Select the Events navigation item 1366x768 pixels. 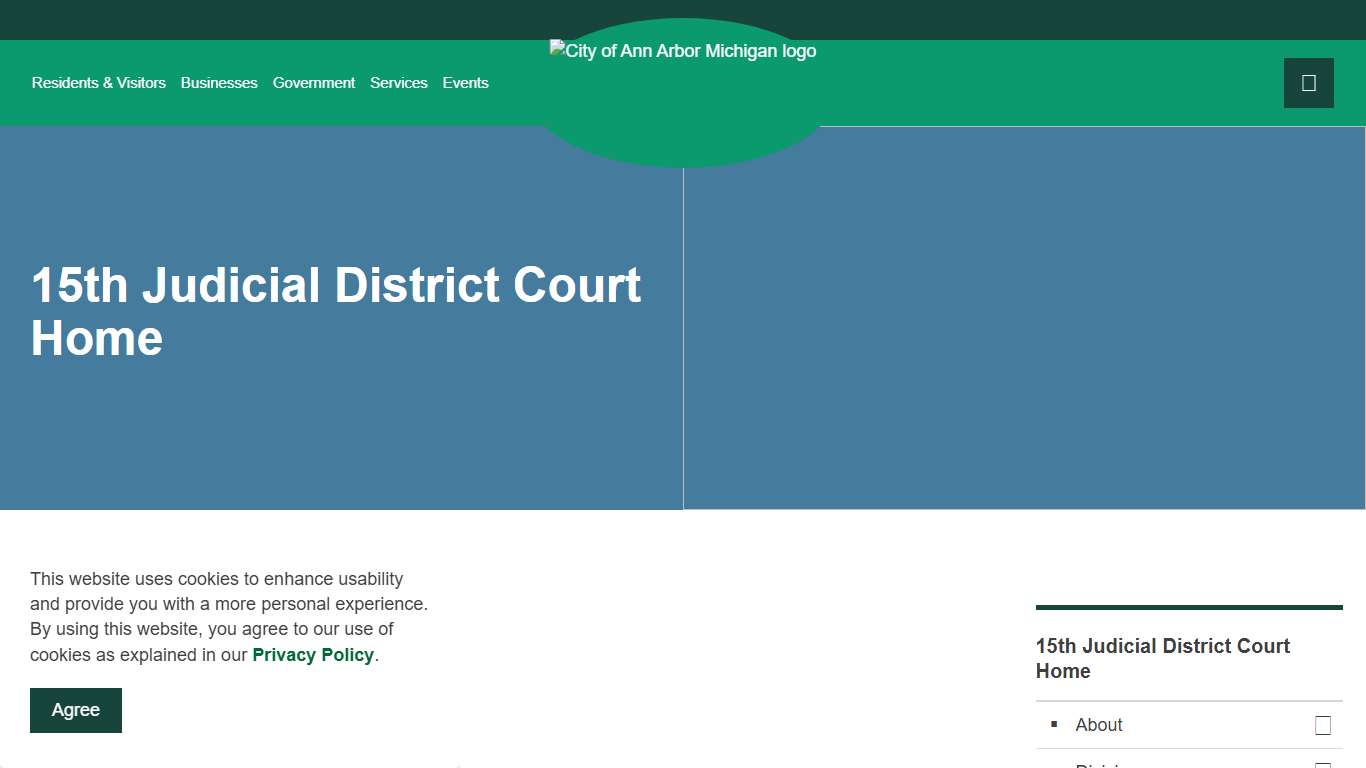[x=465, y=82]
